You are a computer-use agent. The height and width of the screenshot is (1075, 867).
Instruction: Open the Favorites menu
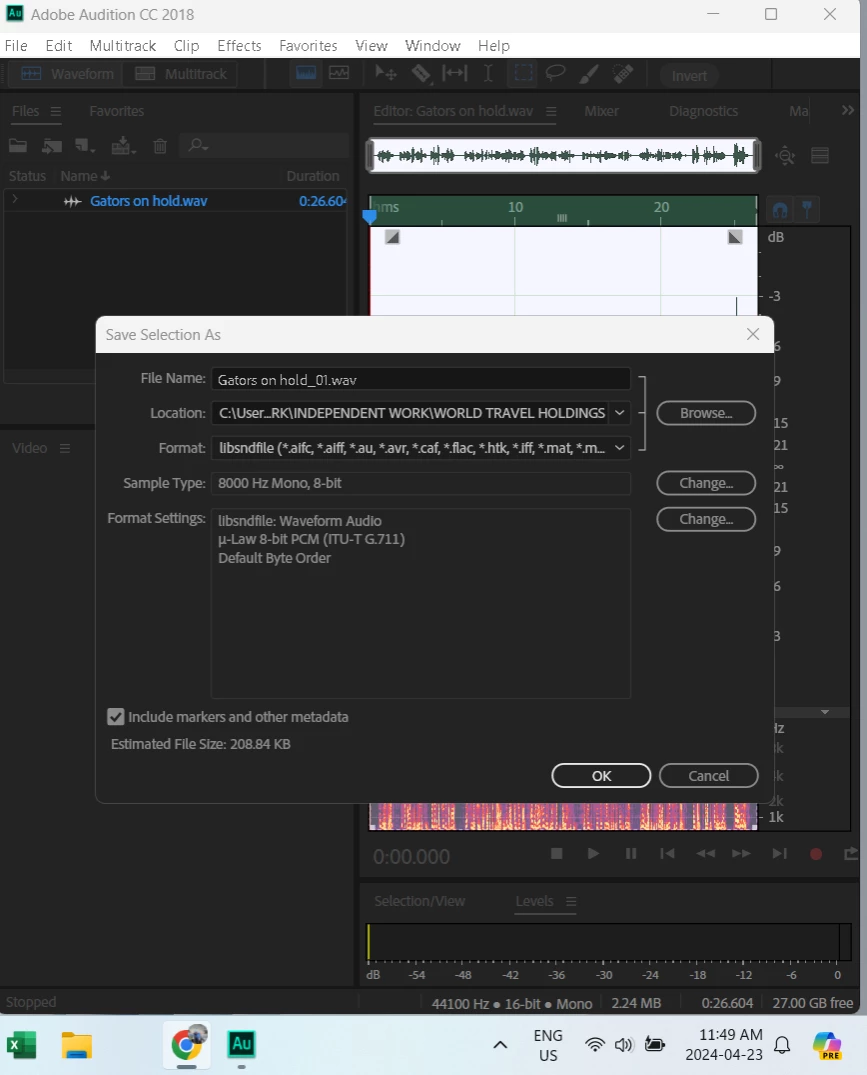[308, 46]
